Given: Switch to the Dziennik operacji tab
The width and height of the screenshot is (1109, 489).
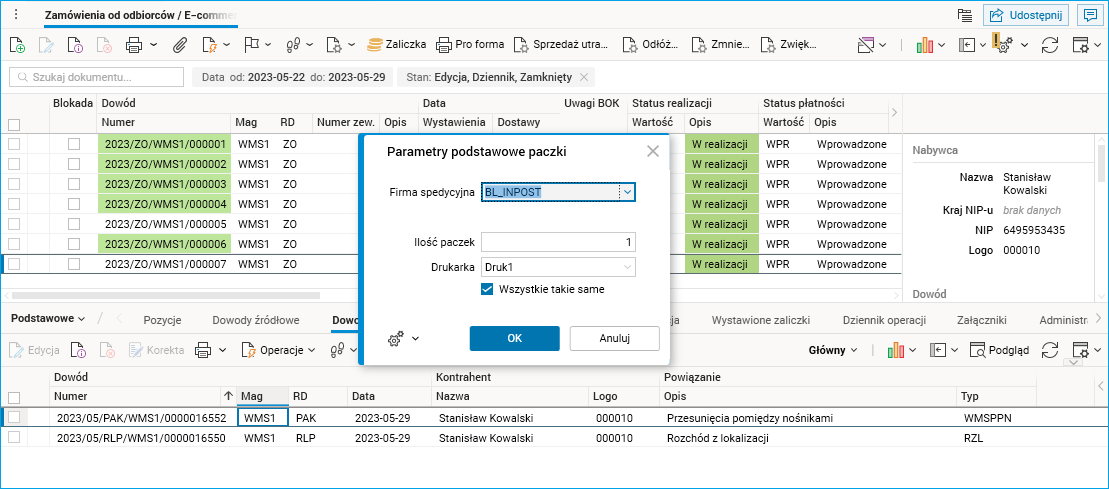Looking at the screenshot, I should [x=884, y=320].
